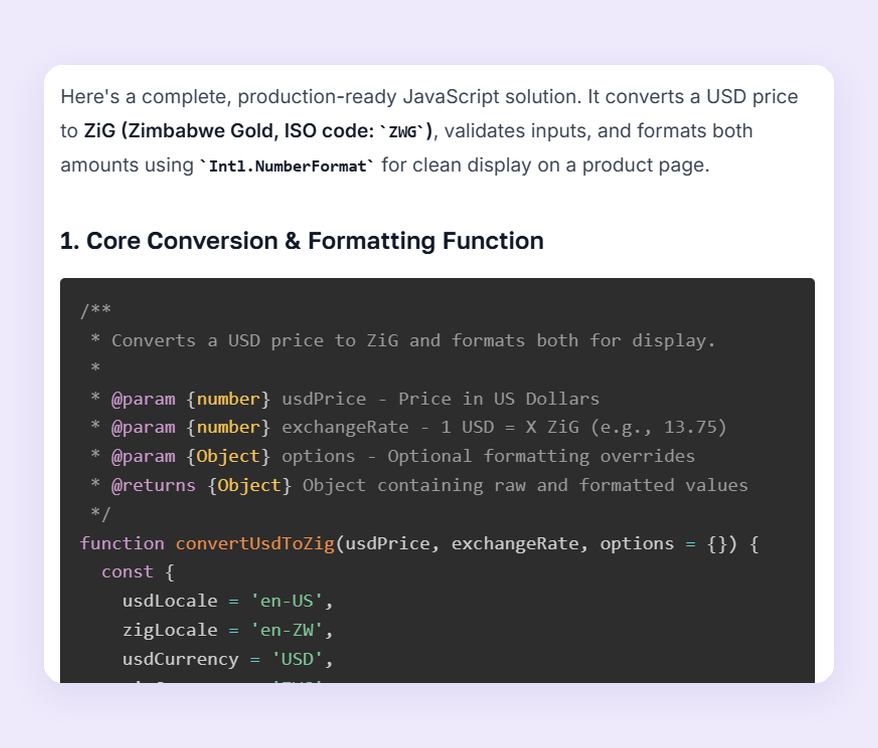Click the comment text "exchangeRate - 1 USD = X ZiG"
Viewport: 878px width, 748px height.
click(430, 428)
